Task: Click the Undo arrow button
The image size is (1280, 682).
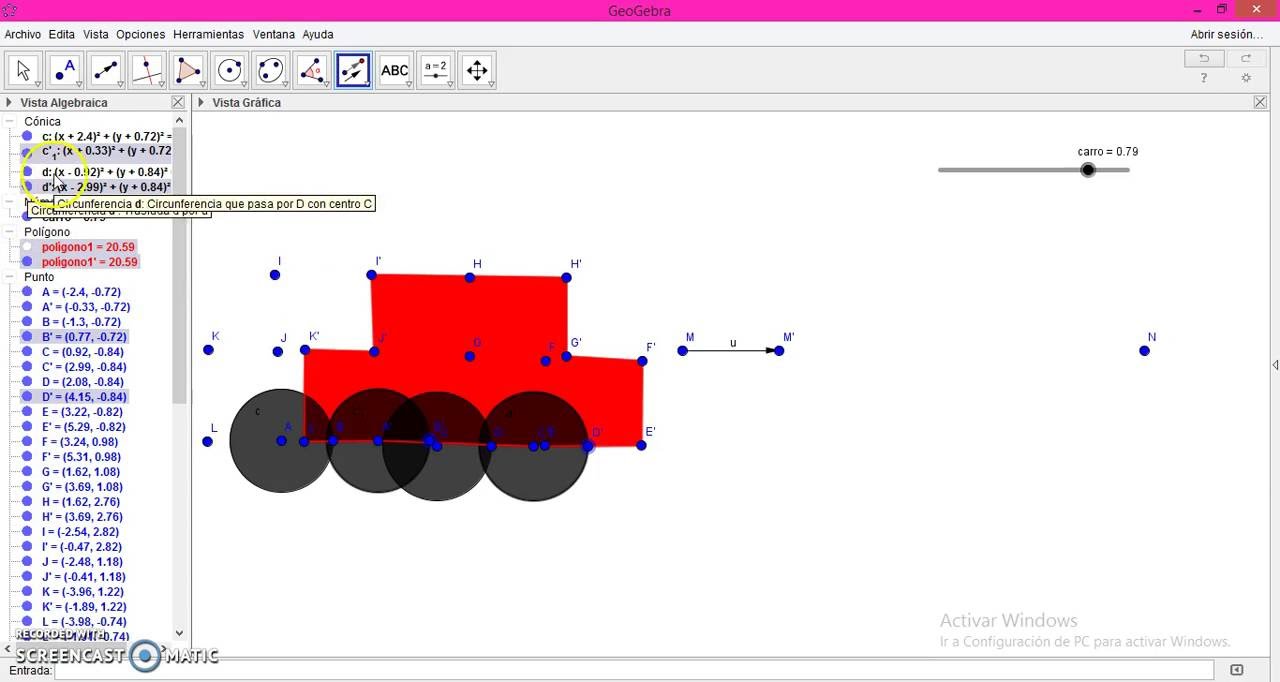Action: pos(1204,58)
